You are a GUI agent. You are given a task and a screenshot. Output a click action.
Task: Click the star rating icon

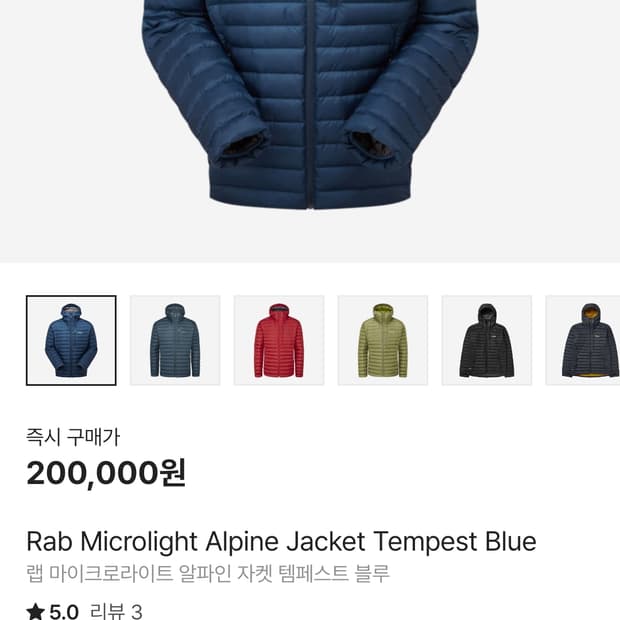[36, 611]
